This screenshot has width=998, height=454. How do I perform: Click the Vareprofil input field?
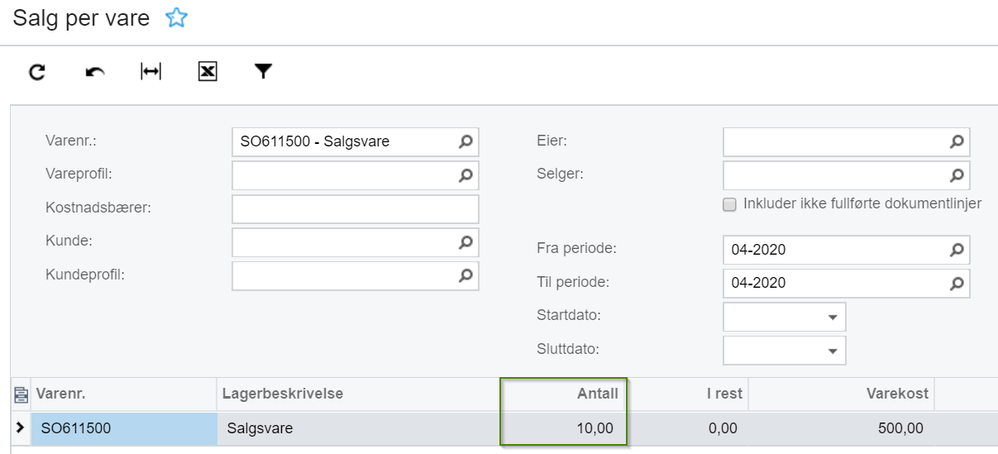355,175
